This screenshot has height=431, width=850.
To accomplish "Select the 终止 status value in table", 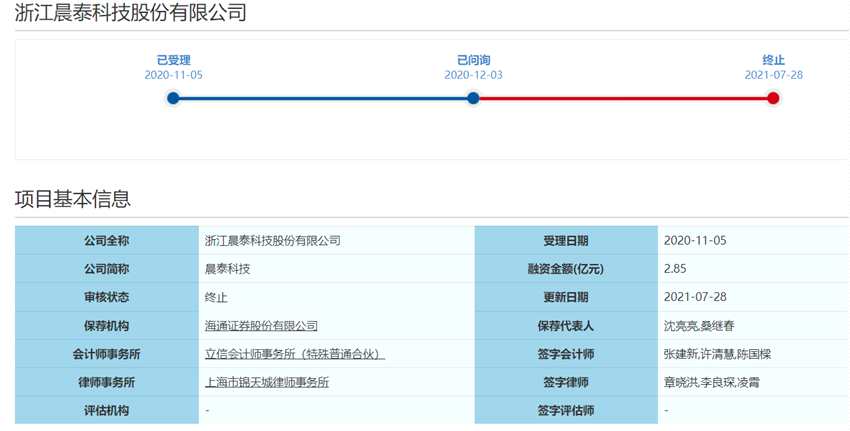I will (336, 297).
